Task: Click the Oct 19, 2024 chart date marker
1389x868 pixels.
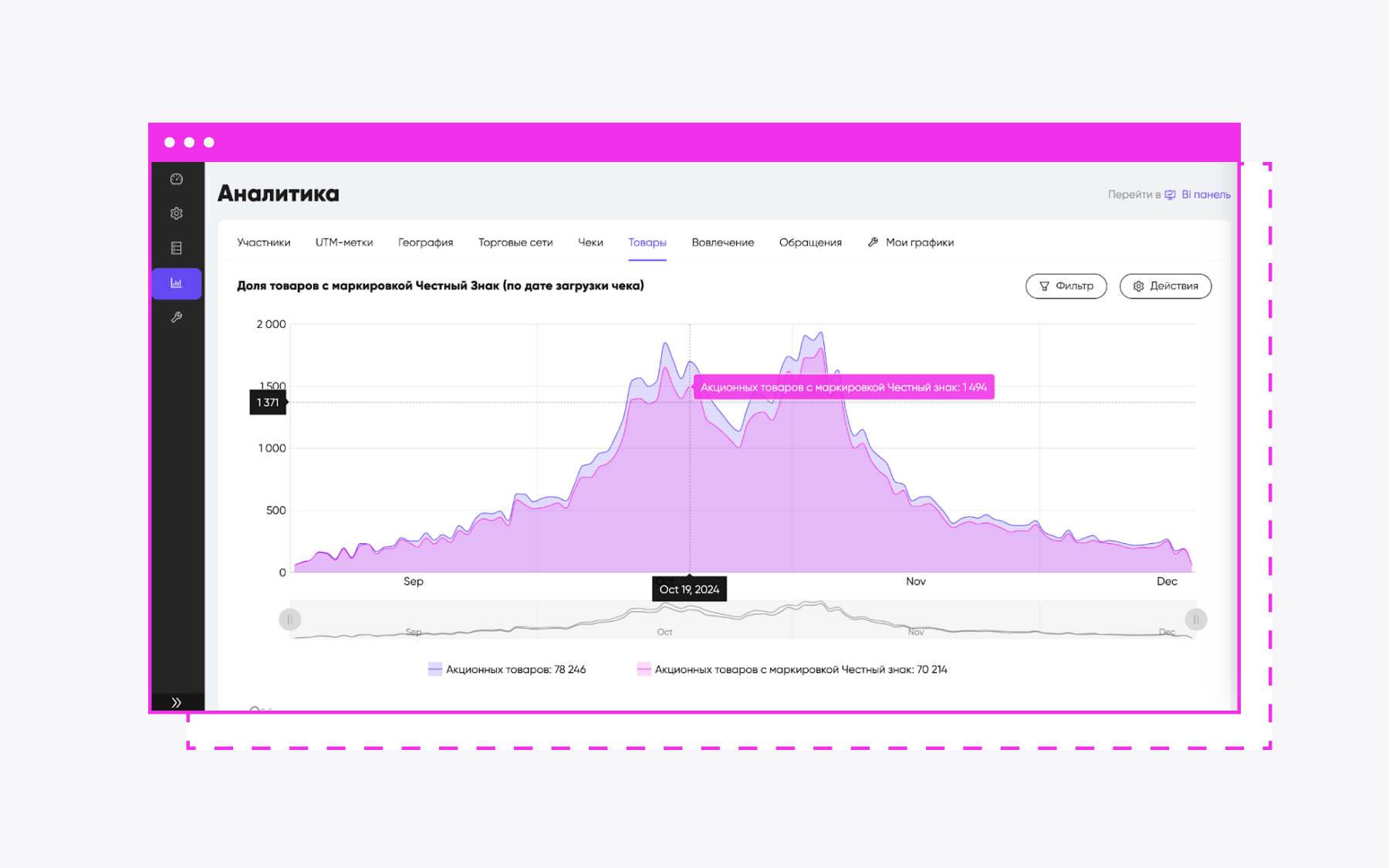Action: (689, 589)
